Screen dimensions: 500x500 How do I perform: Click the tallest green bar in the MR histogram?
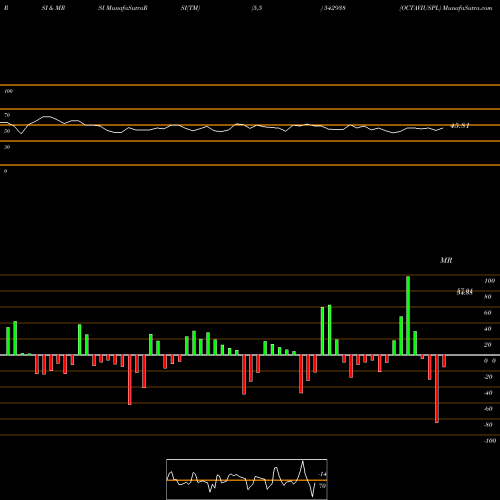point(408,315)
